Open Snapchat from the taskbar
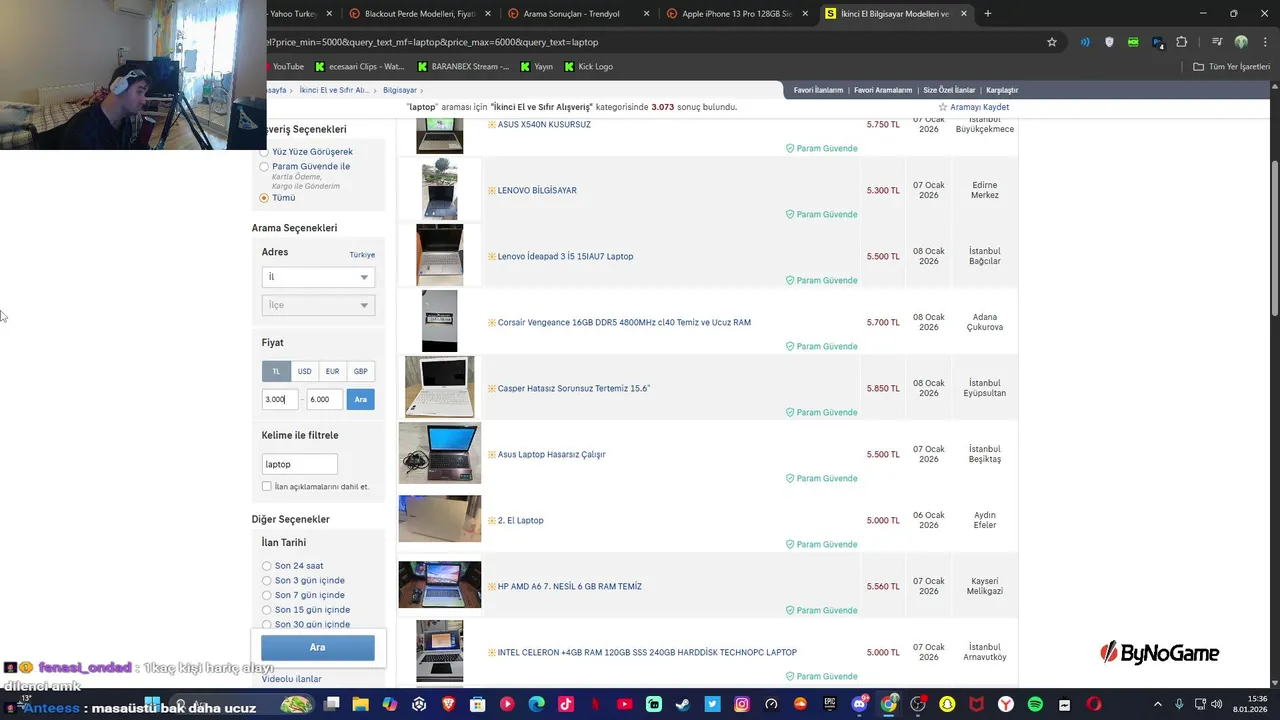1280x720 pixels. coord(947,704)
